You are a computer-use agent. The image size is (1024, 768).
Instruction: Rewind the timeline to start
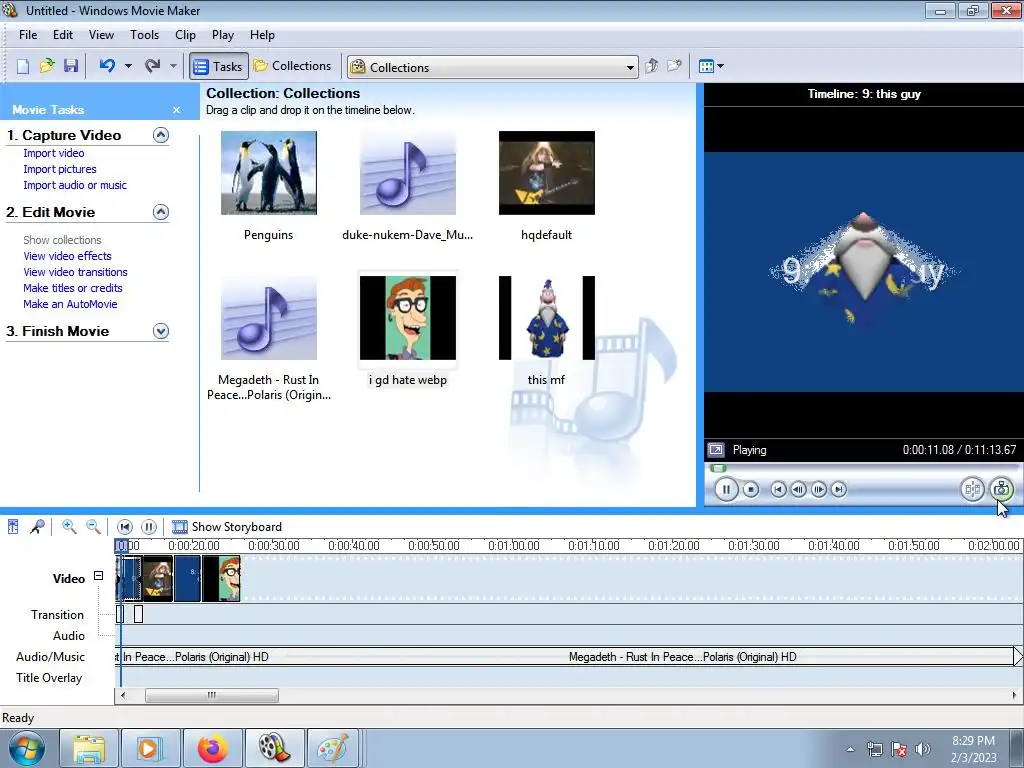point(125,526)
